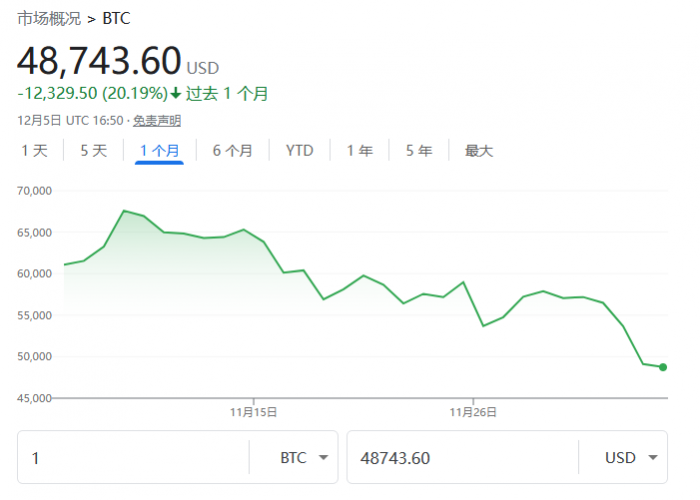Open the USD currency dropdown
This screenshot has height=500, width=700.
click(x=632, y=458)
